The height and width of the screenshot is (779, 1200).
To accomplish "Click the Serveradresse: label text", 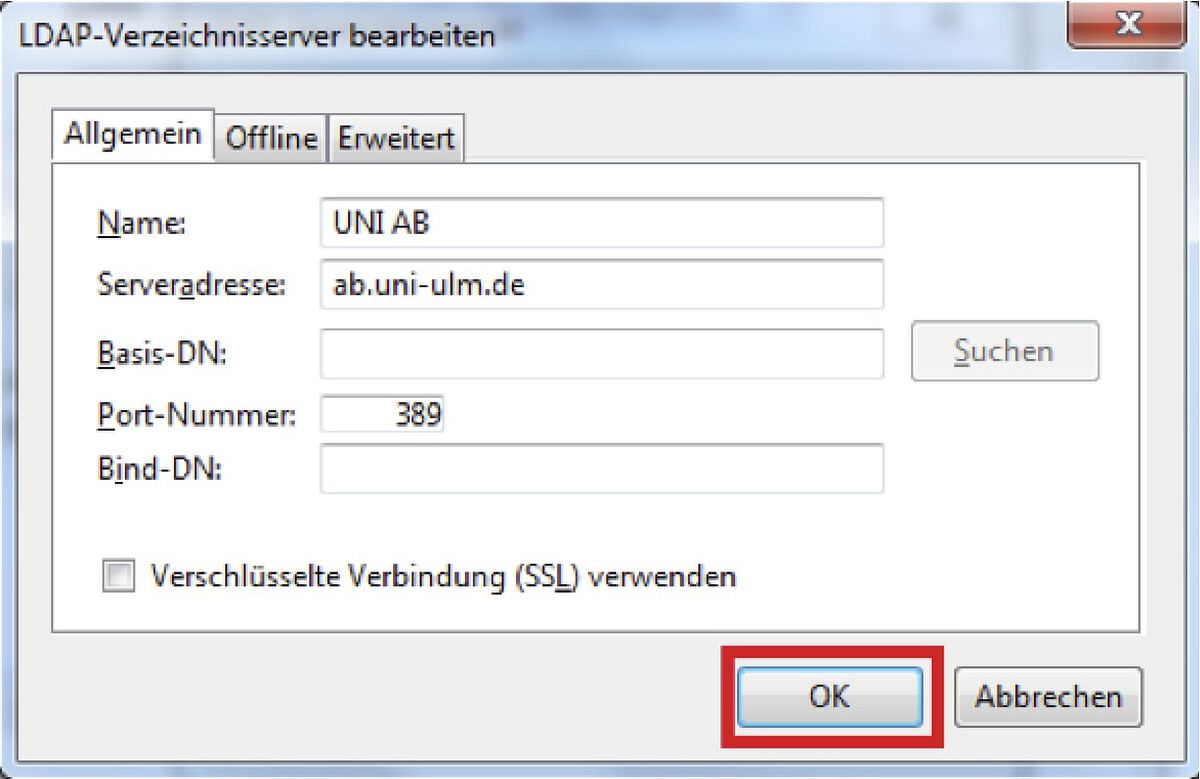I will [191, 285].
